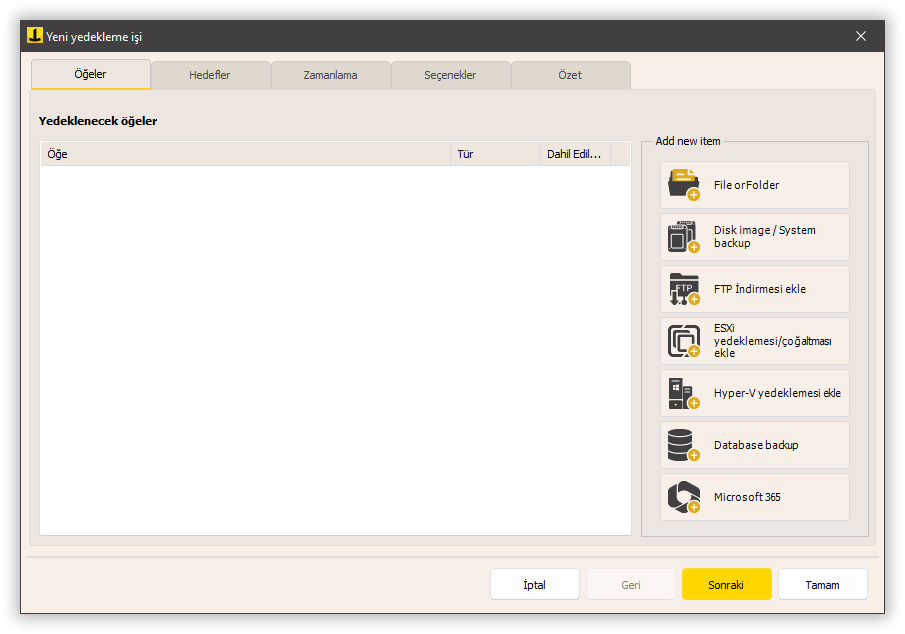Click the Database backup cylinder icon
The height and width of the screenshot is (634, 905).
tap(684, 445)
